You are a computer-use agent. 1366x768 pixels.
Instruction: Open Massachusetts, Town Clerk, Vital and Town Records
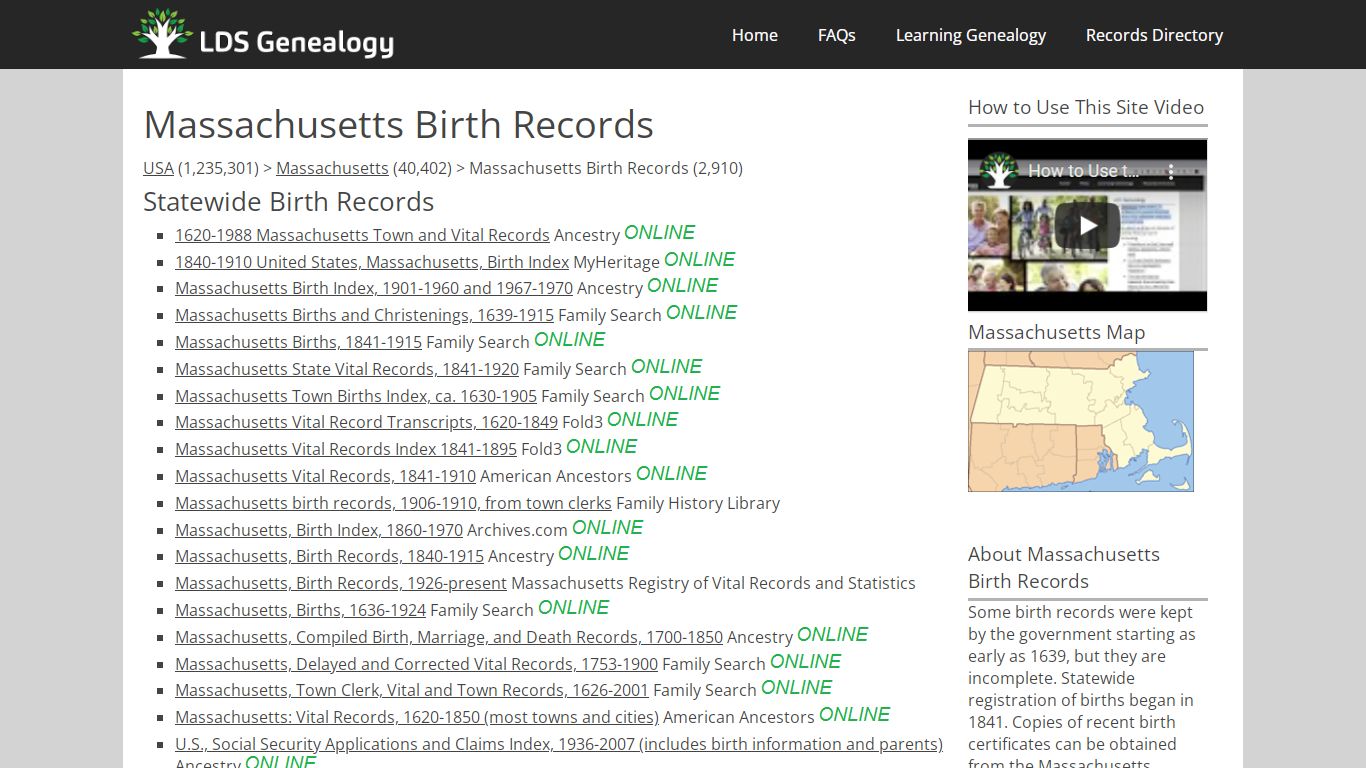[412, 690]
